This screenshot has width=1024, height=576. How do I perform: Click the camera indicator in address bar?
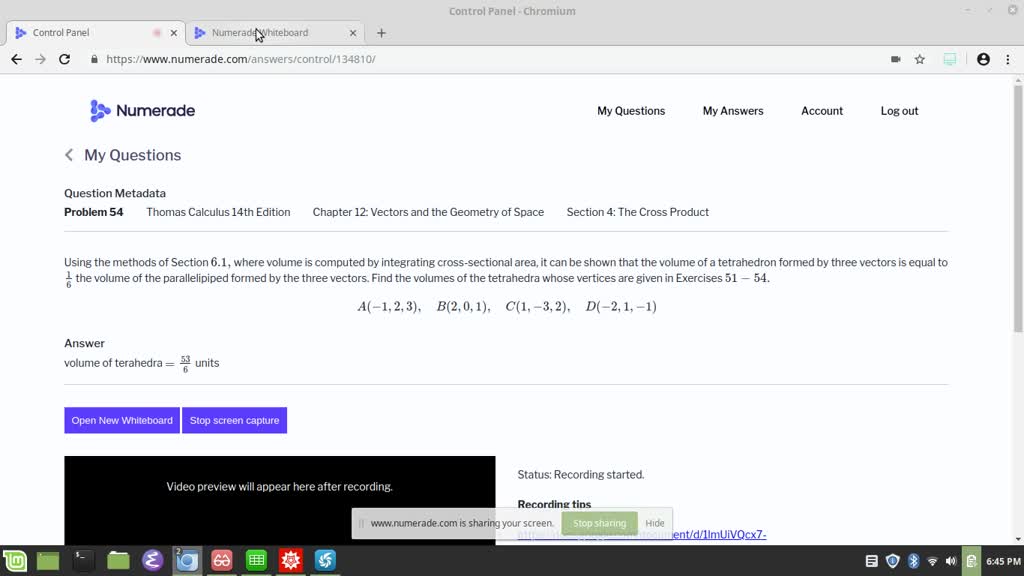tap(895, 59)
